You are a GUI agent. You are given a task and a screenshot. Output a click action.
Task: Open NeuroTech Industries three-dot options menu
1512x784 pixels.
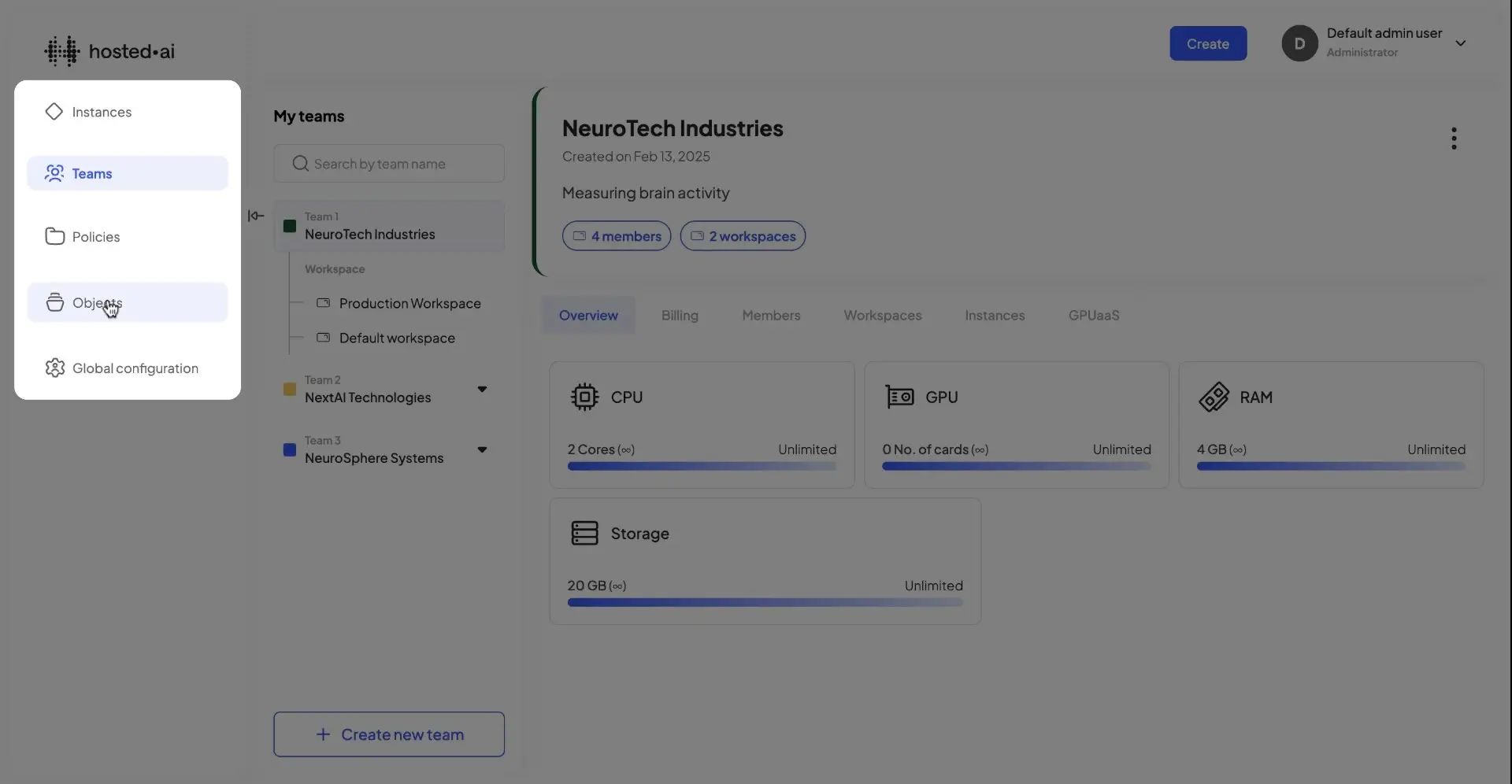pyautogui.click(x=1454, y=138)
